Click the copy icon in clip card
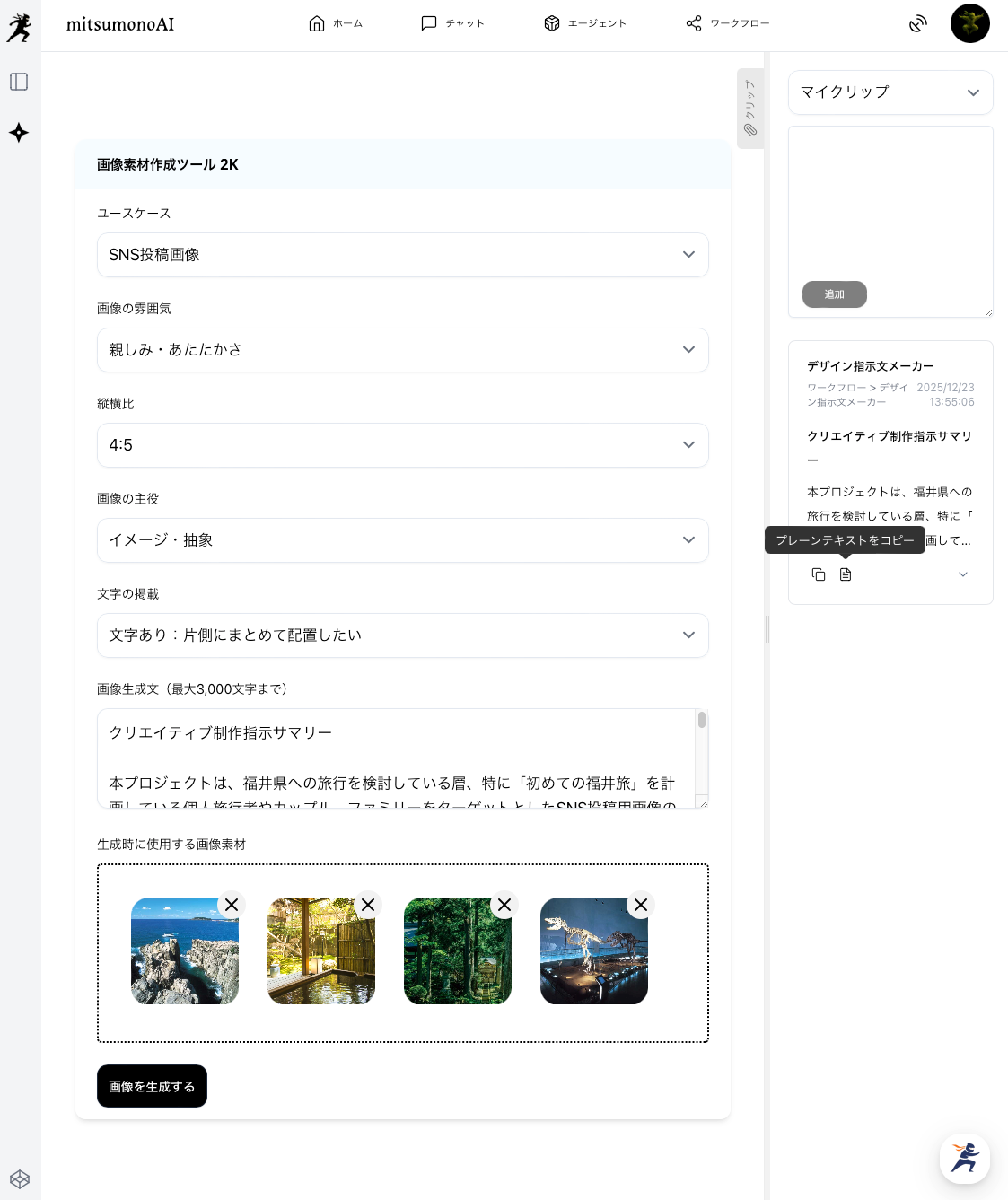Screen dimensions: 1008x1200 (819, 574)
